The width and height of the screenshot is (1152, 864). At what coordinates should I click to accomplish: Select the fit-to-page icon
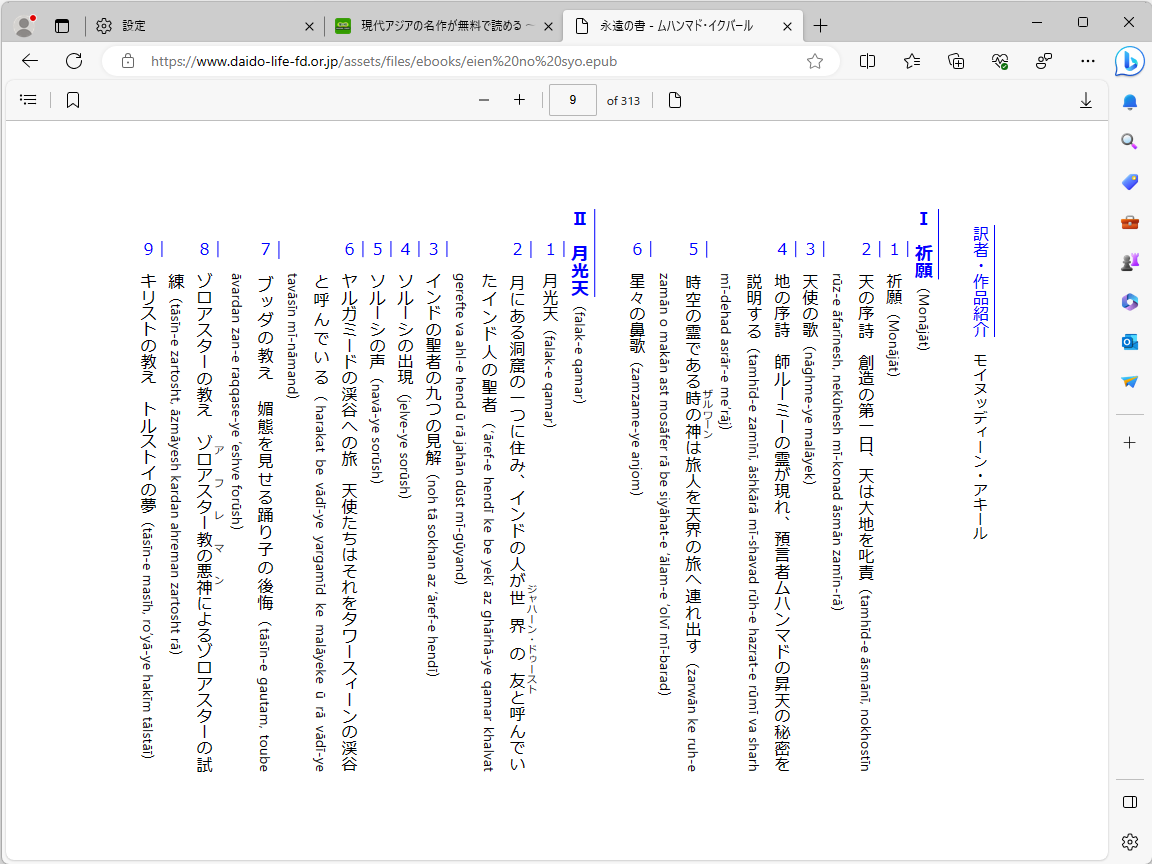pyautogui.click(x=674, y=99)
